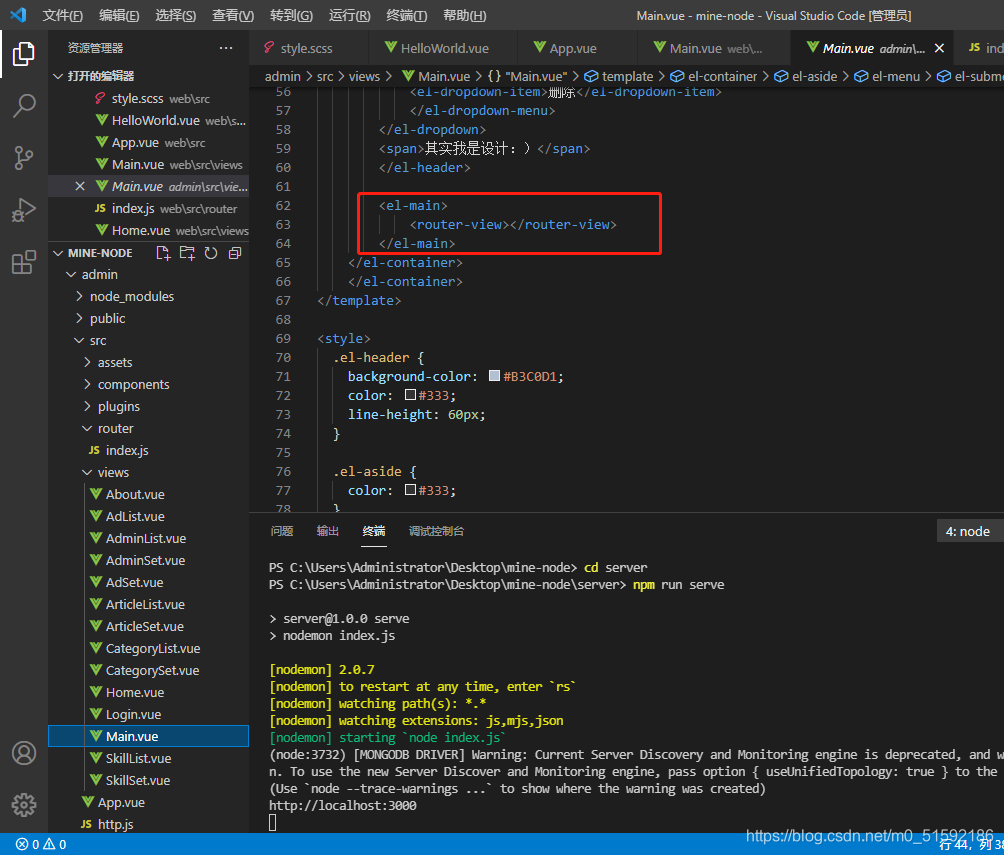
Task: Collapse the views folder
Action: (112, 472)
